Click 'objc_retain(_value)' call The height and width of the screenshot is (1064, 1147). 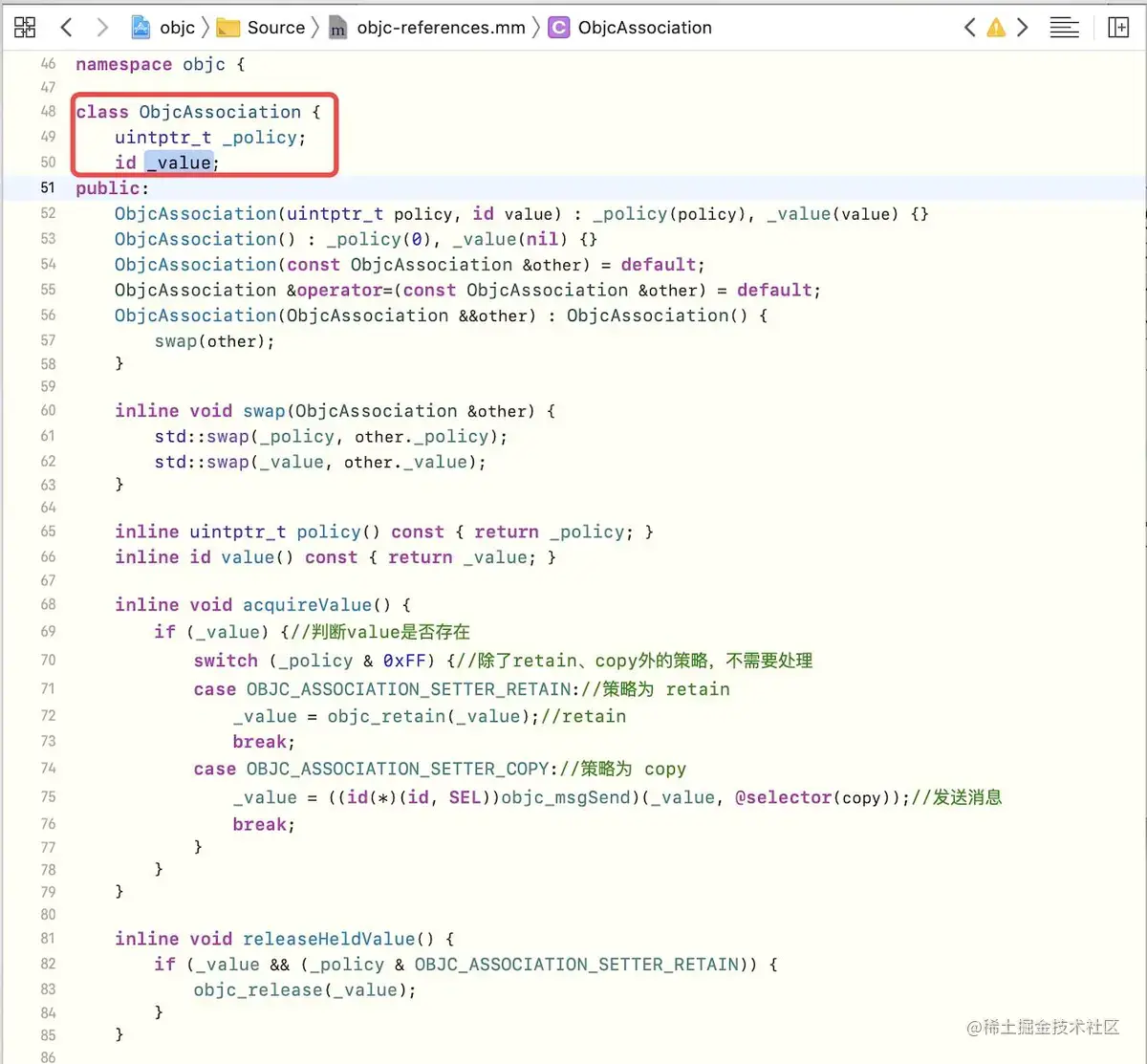pos(427,716)
